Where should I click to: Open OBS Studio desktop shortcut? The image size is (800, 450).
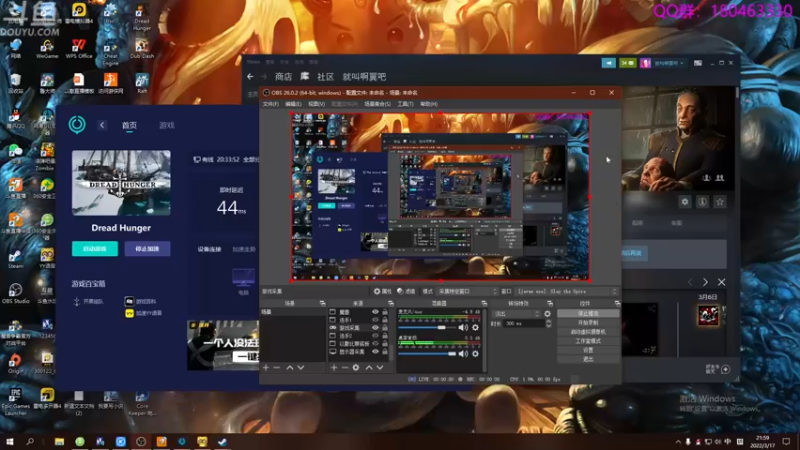(x=15, y=293)
